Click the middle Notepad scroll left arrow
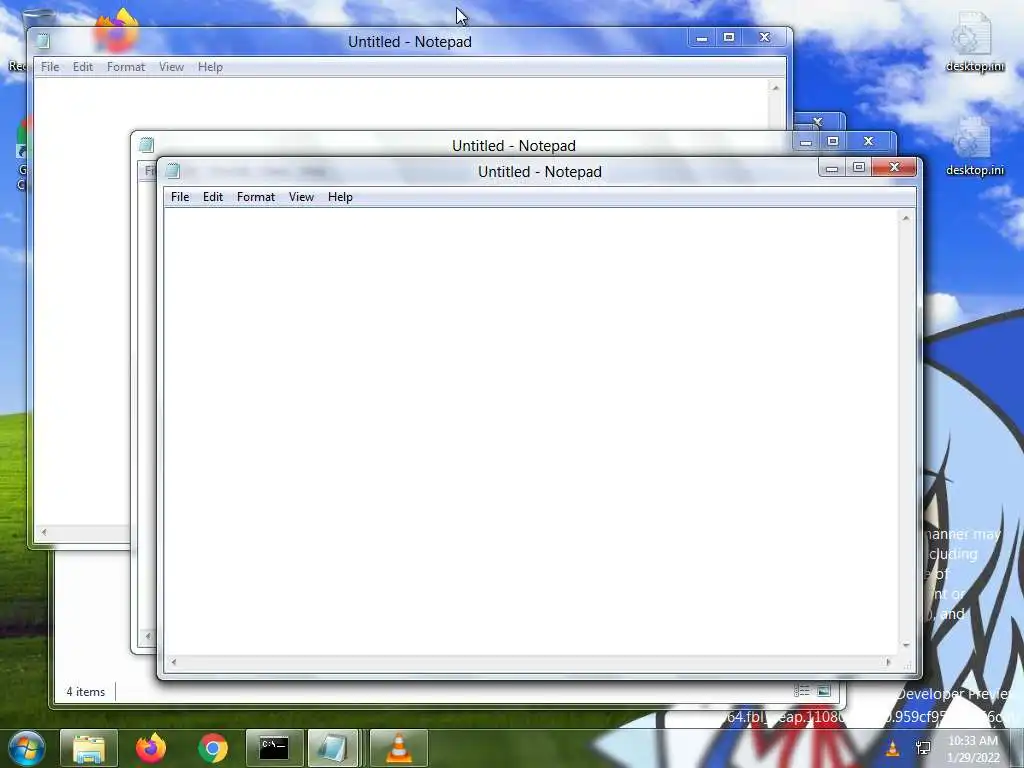The height and width of the screenshot is (768, 1024). tap(148, 635)
